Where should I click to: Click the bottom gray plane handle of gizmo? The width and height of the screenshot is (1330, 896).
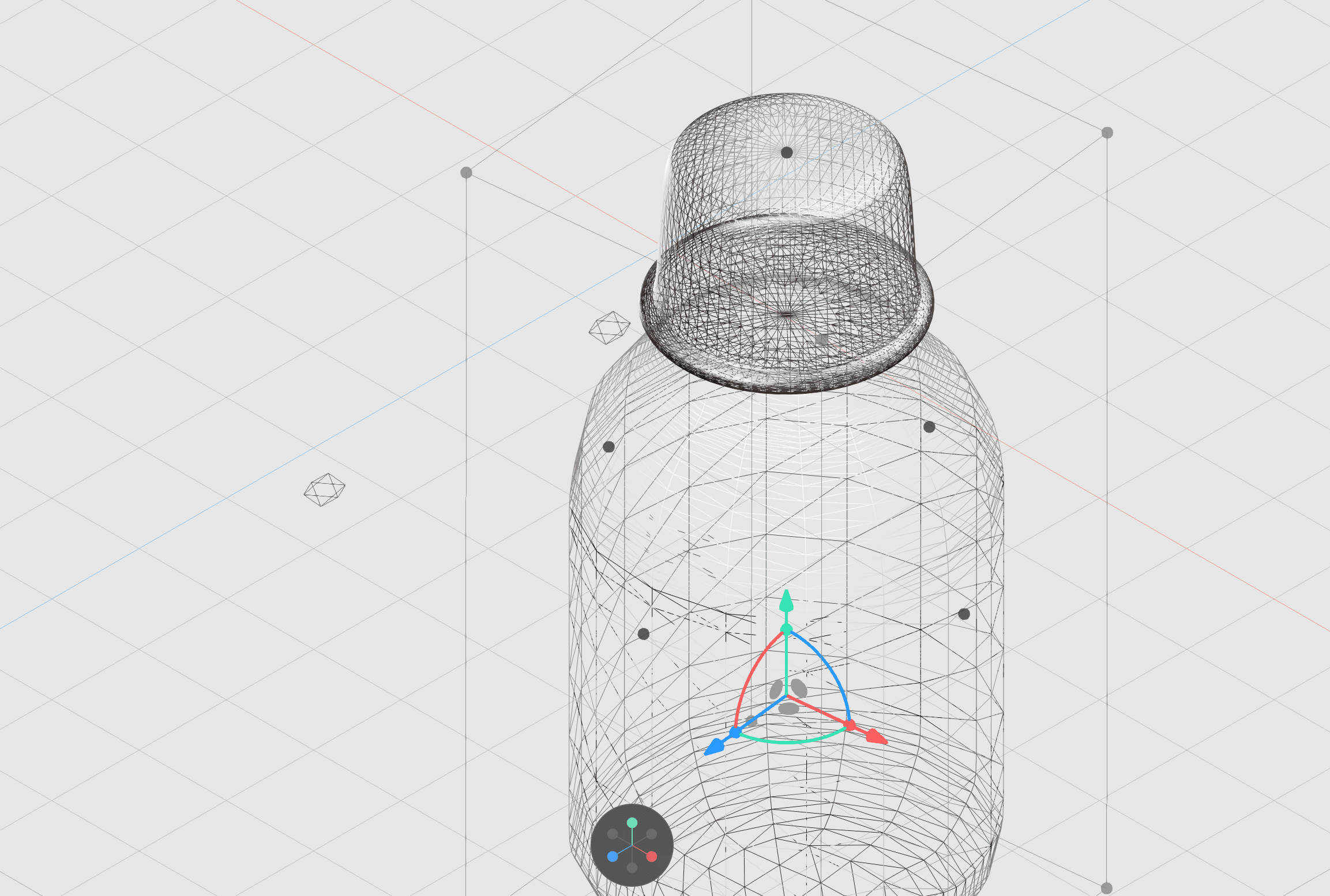point(788,708)
